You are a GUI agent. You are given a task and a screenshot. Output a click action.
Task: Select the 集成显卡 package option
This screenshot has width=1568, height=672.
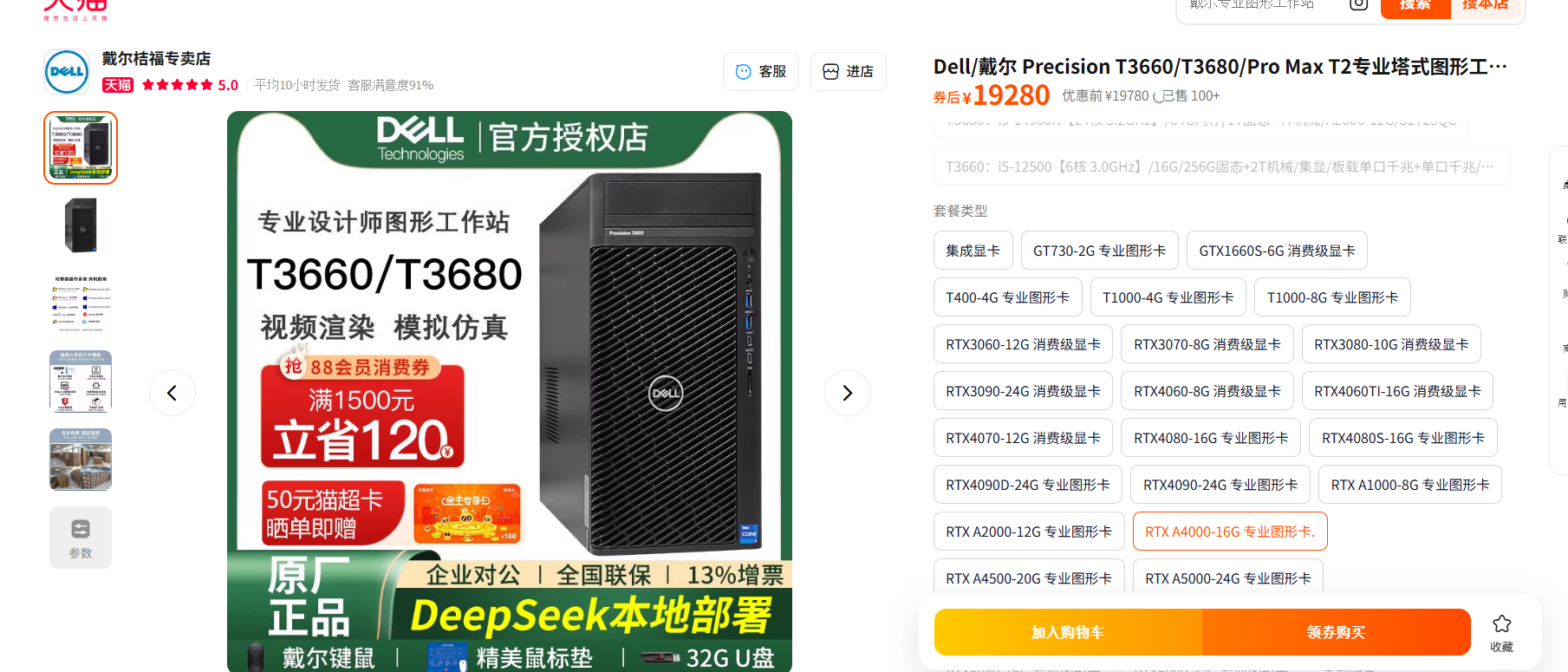coord(973,251)
